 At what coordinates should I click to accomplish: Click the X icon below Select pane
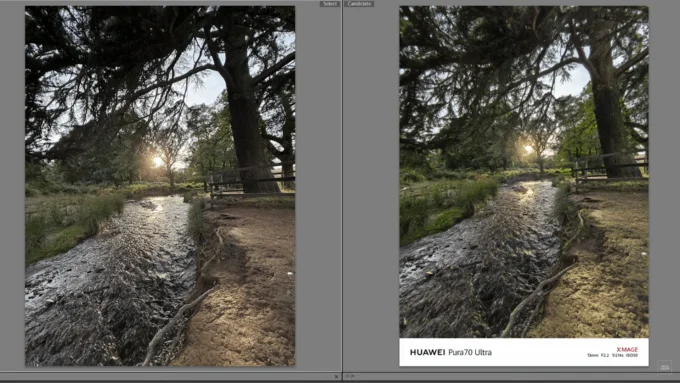[336, 376]
